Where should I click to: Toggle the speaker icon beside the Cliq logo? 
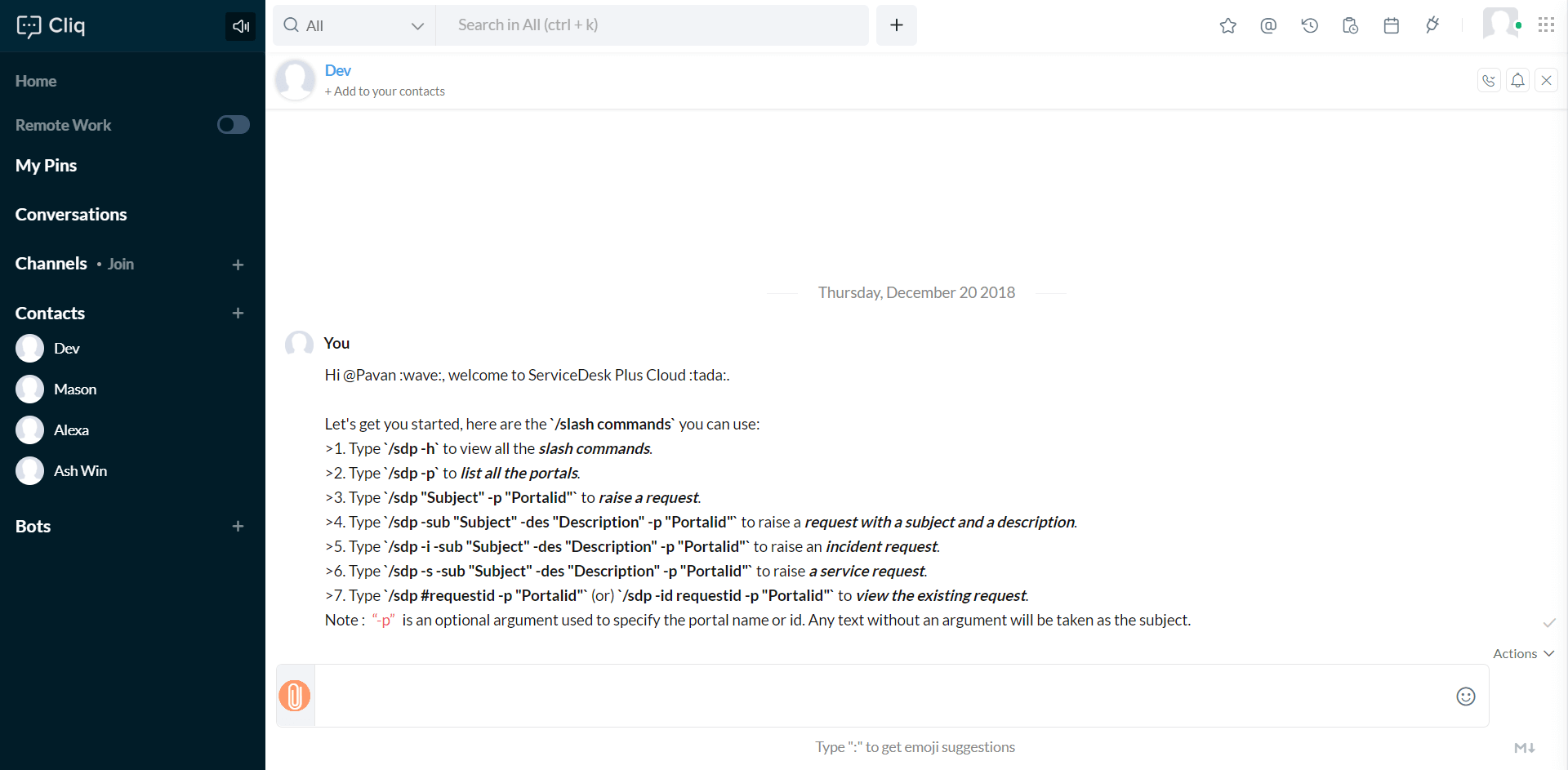point(240,26)
